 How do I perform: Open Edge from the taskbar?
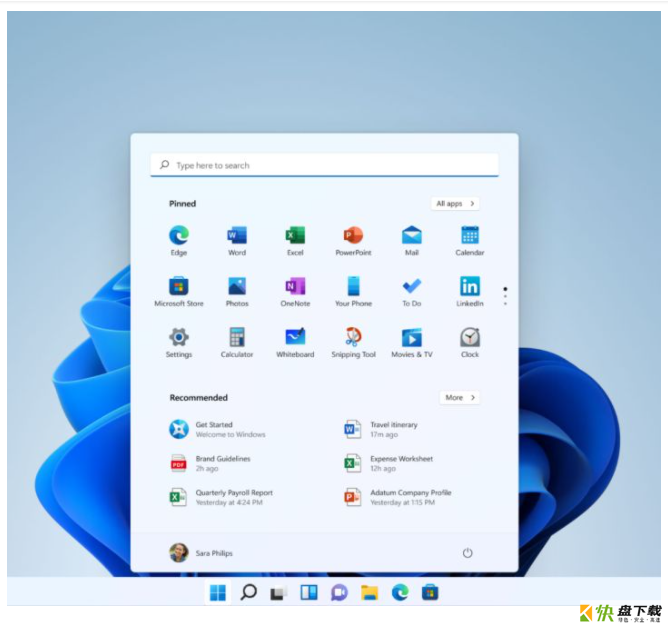[400, 592]
